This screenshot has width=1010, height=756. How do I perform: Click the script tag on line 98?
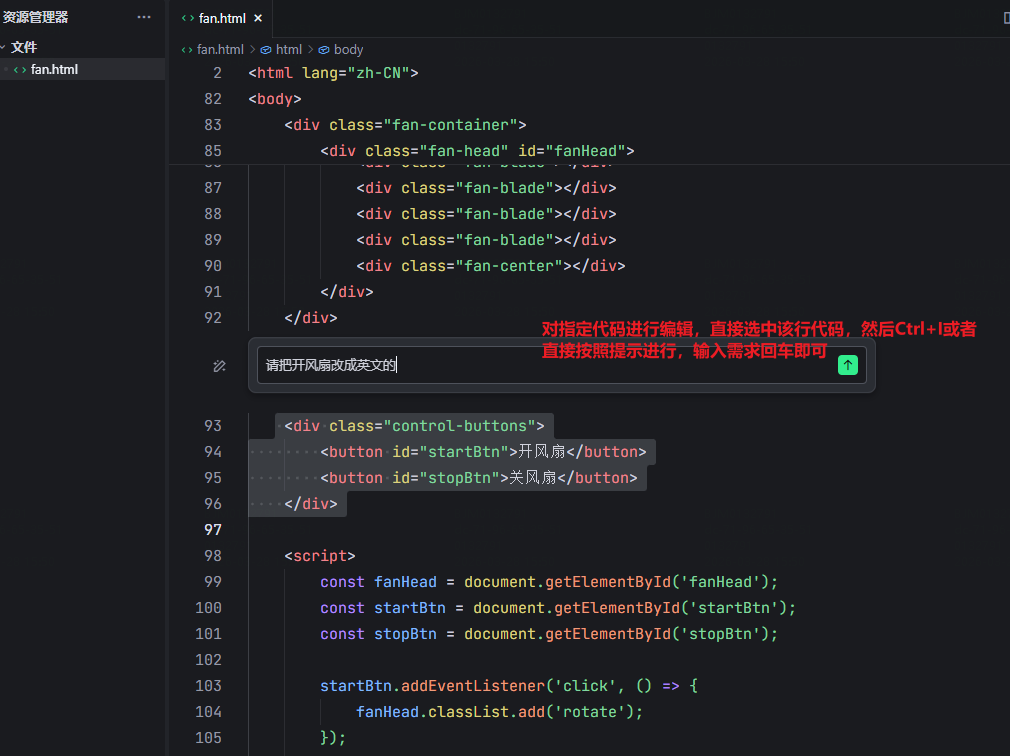(320, 556)
